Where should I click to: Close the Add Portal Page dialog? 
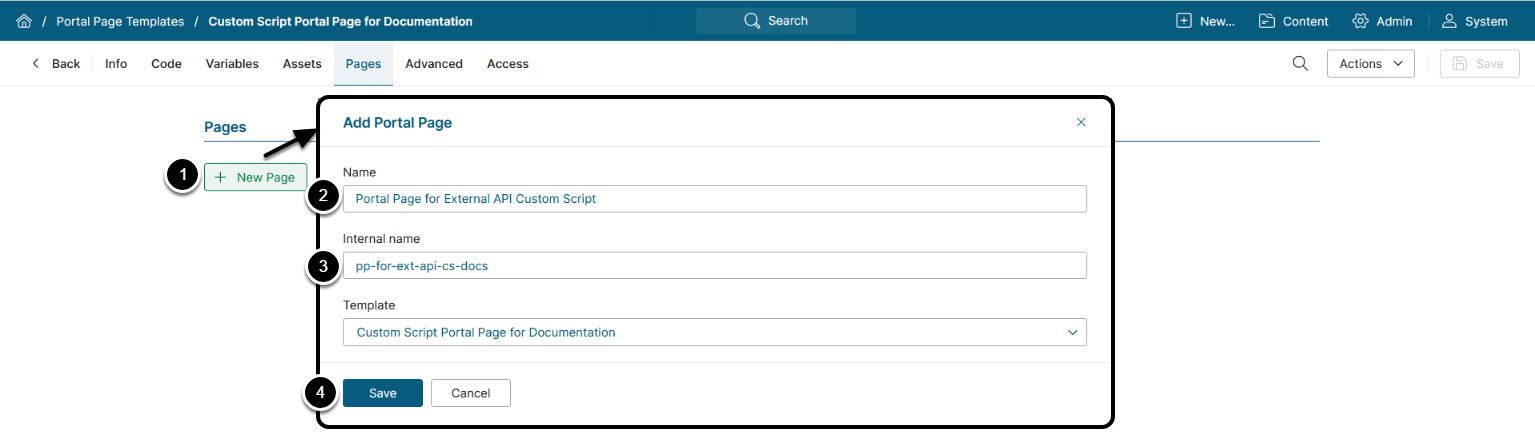1081,122
